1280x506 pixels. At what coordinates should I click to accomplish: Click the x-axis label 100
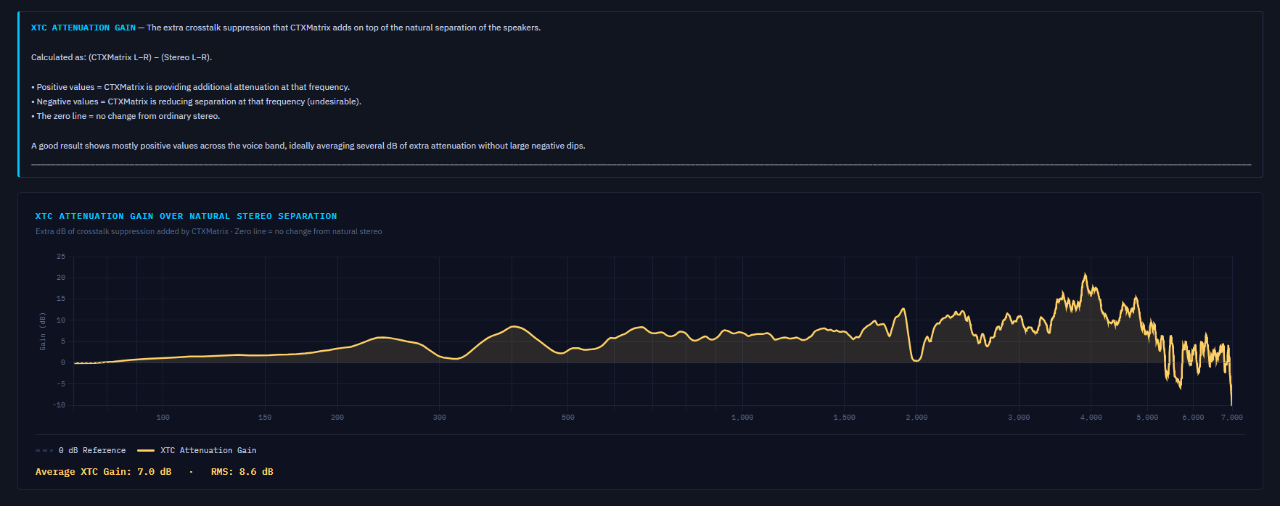(163, 416)
